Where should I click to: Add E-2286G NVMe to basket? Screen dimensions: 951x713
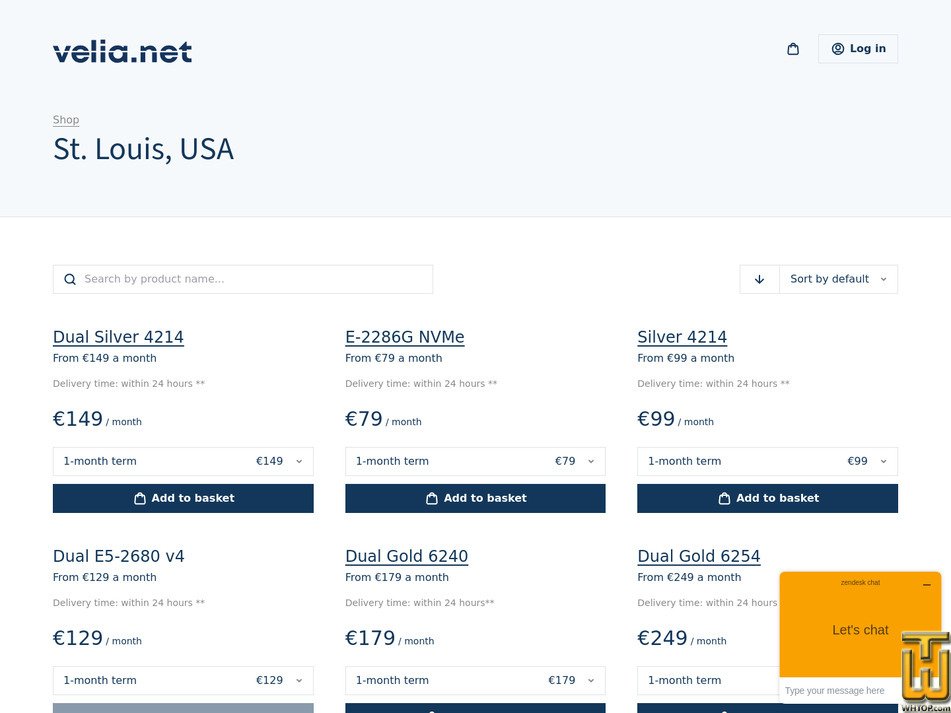(x=475, y=498)
